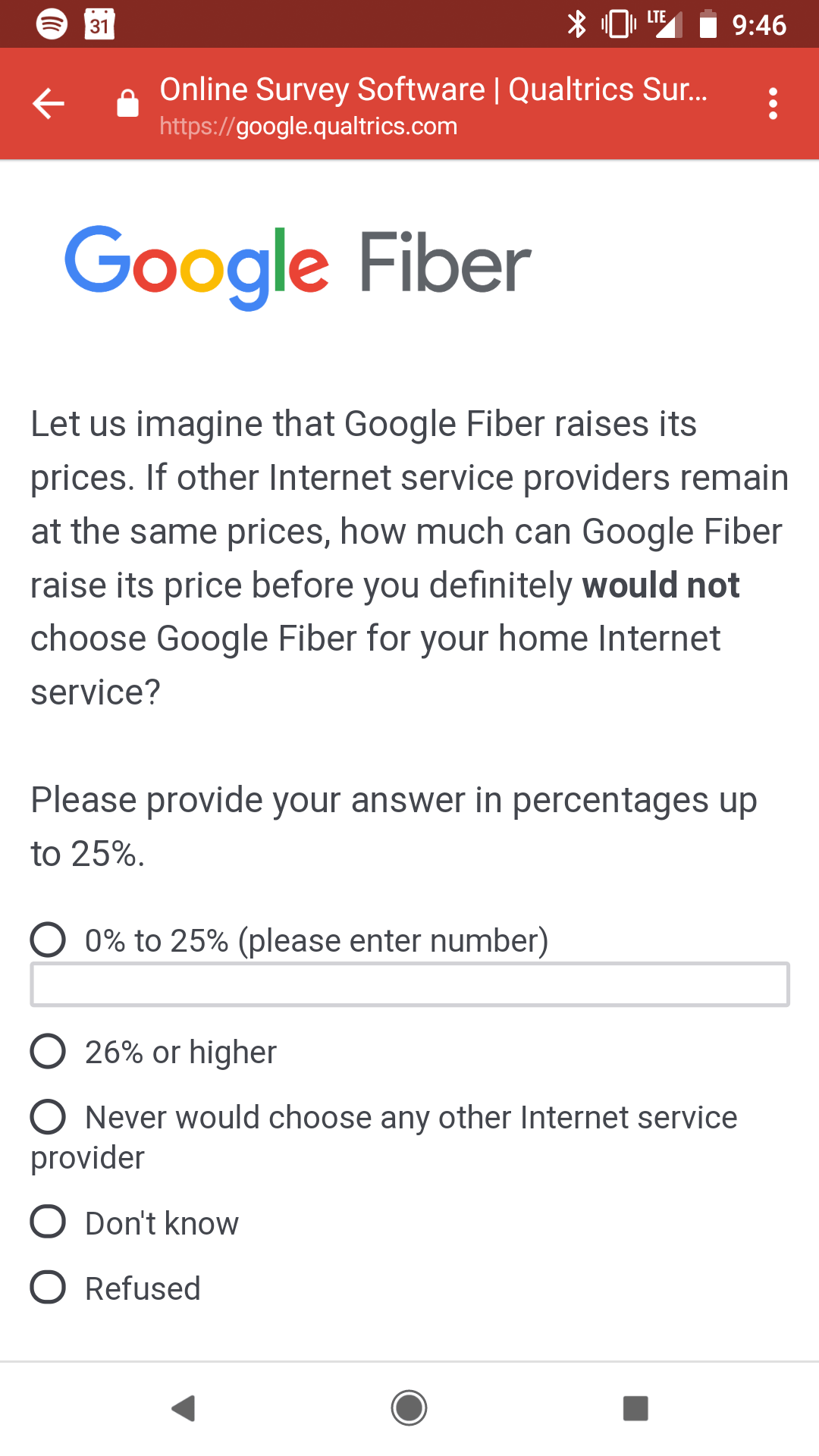The width and height of the screenshot is (819, 1456).
Task: Select the Don't know radio button
Action: point(48,1222)
